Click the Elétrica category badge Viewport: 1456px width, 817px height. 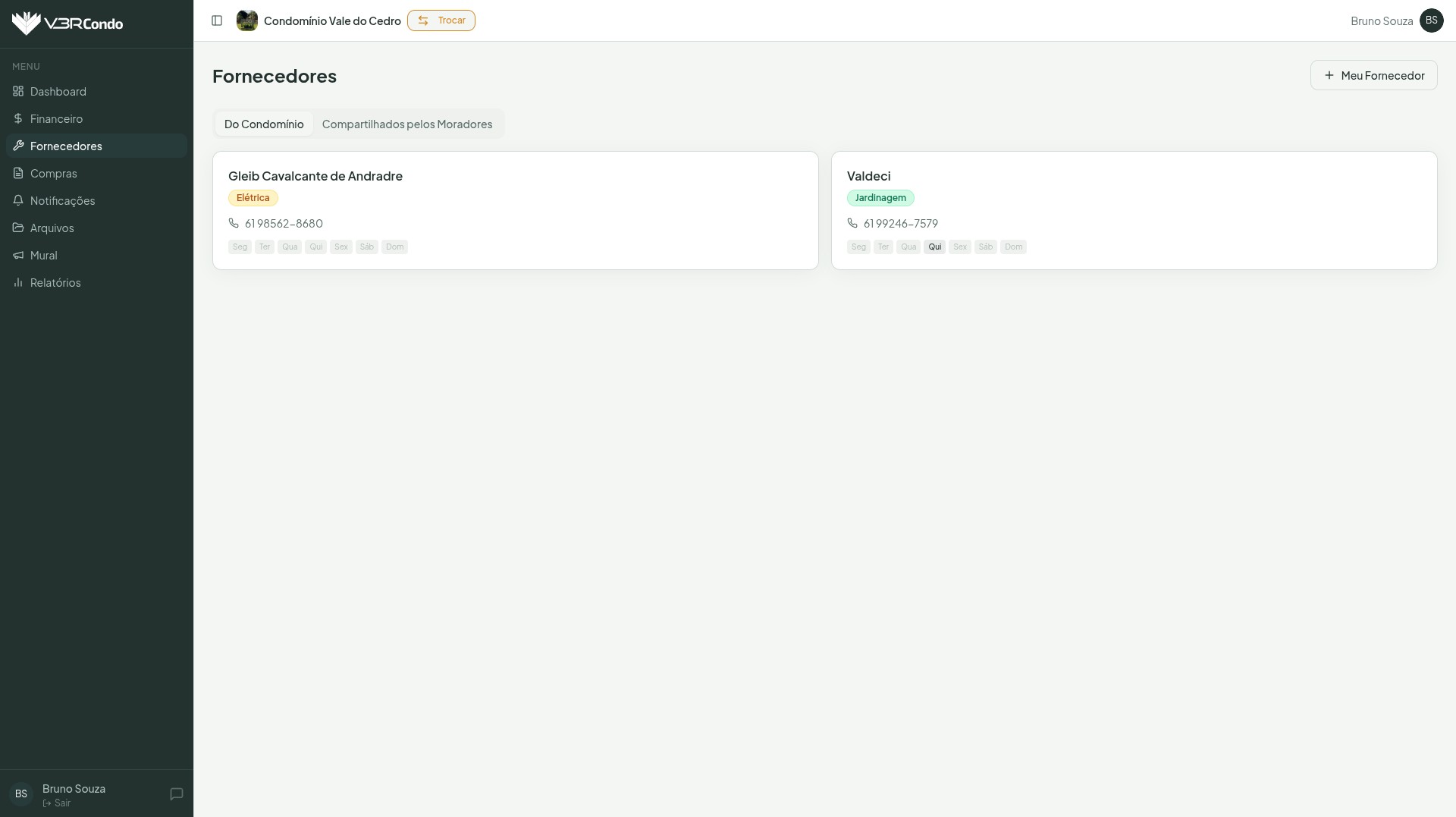coord(253,198)
